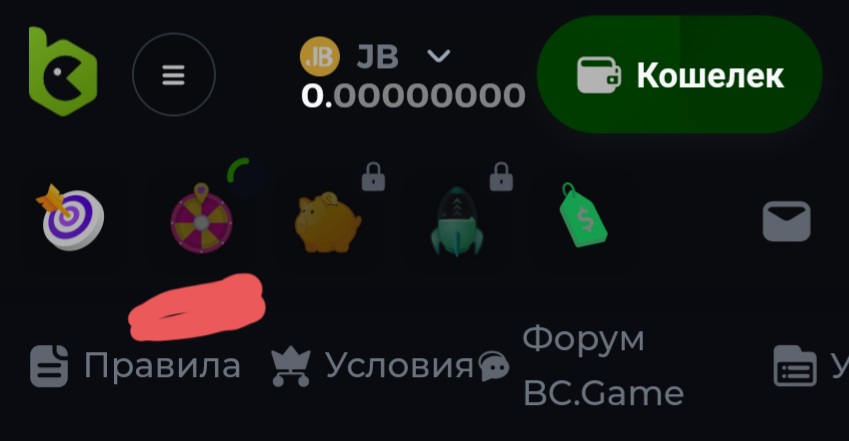
Task: Open the locked piggy bank bonus
Action: click(x=328, y=222)
